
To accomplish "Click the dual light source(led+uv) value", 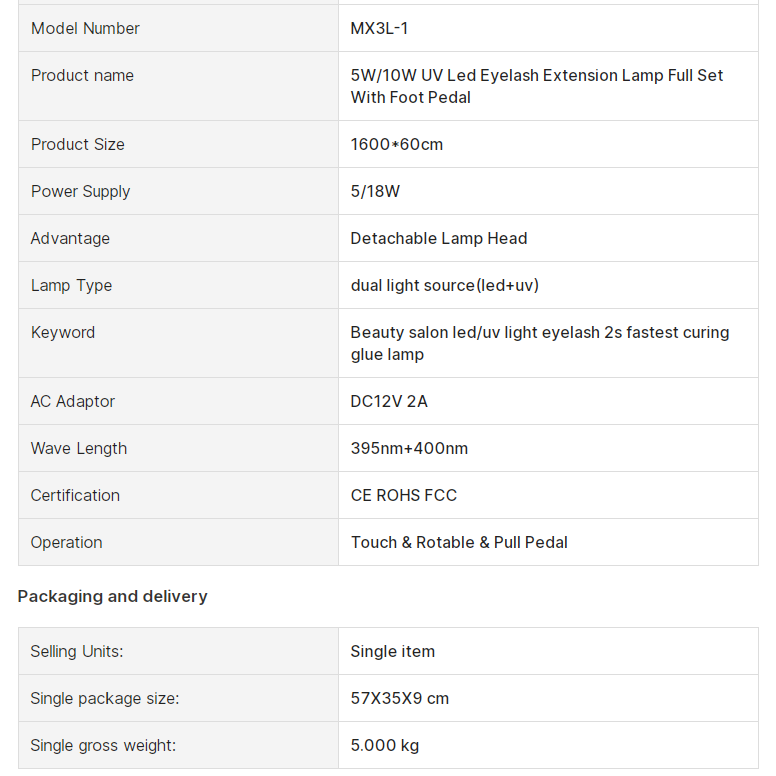I will 444,285.
